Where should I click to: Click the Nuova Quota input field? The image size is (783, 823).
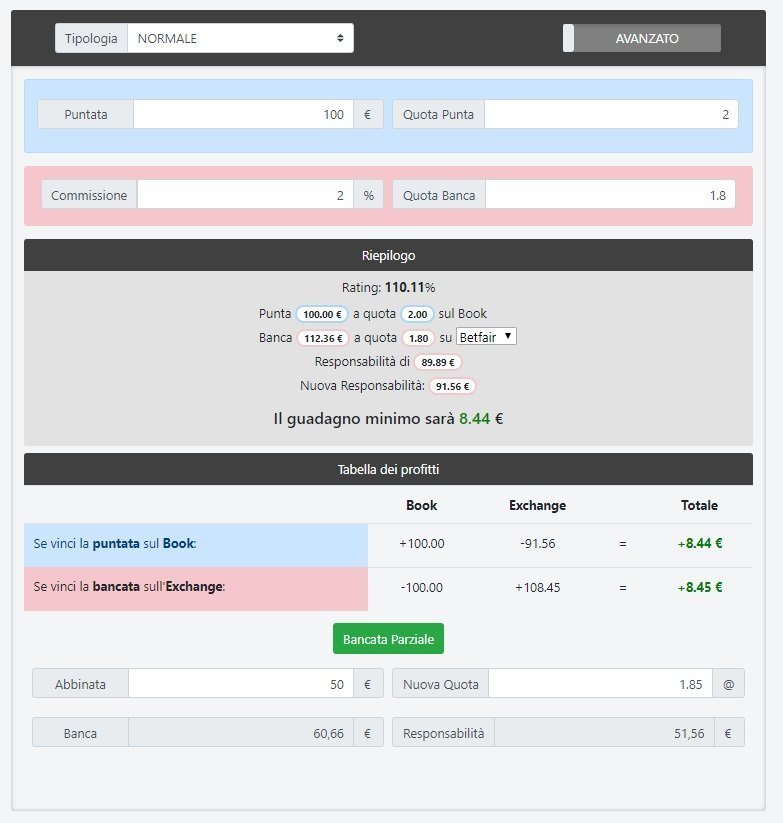[599, 684]
